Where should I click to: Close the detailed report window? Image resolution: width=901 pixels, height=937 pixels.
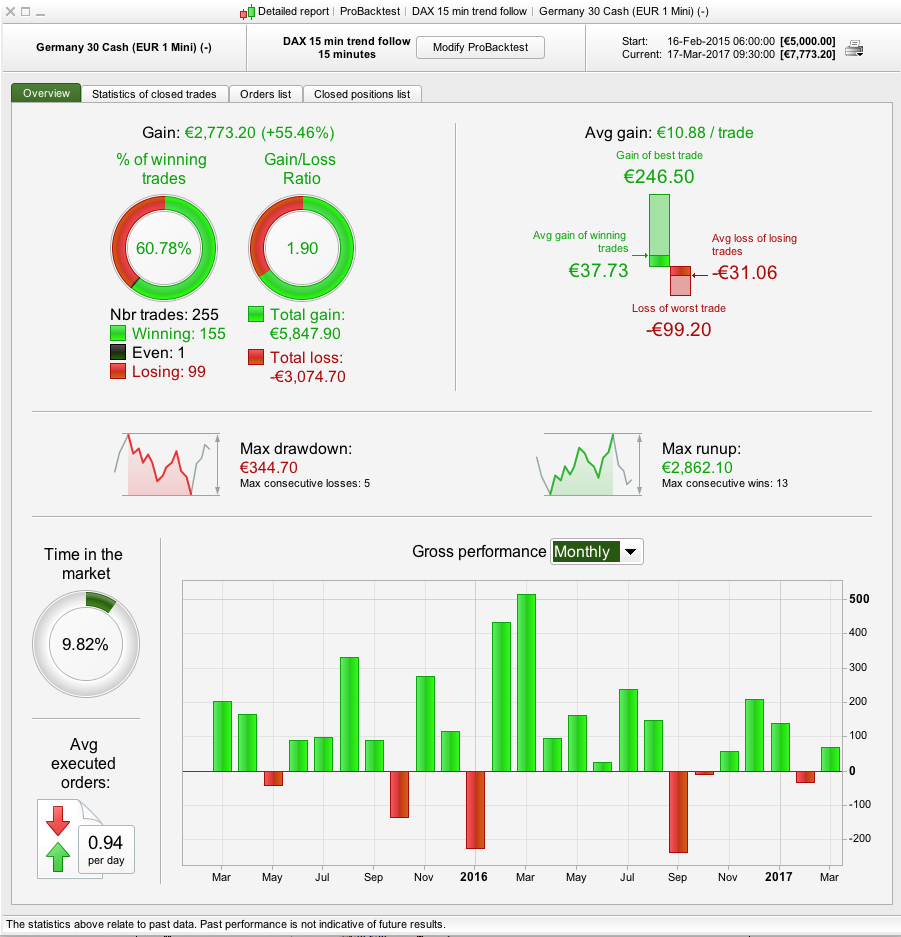(10, 11)
